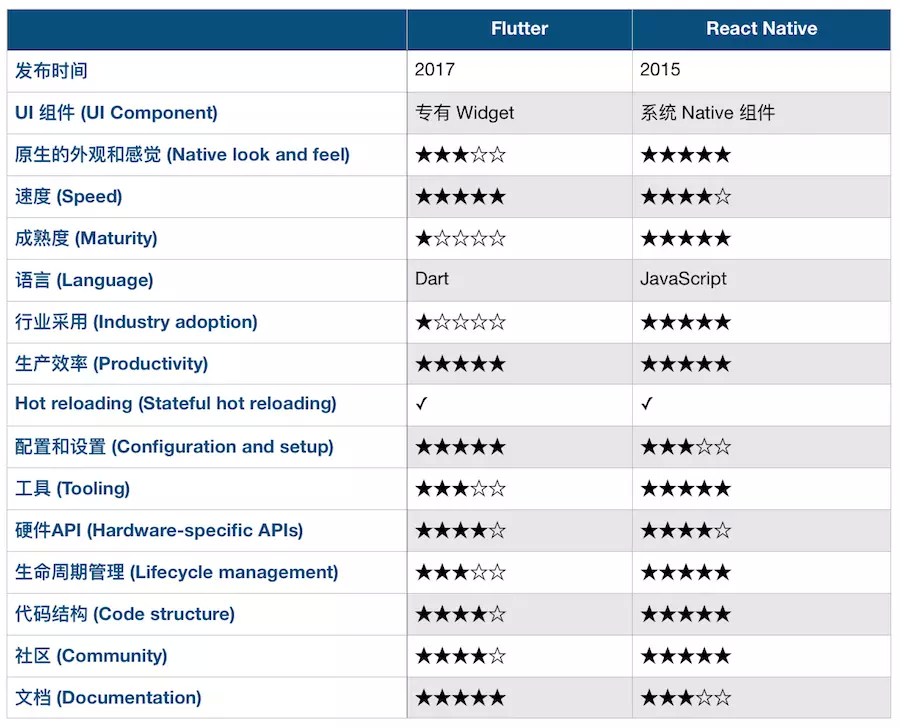Click the 2017 release year cell
Screen dimensions: 900x728
click(x=434, y=70)
